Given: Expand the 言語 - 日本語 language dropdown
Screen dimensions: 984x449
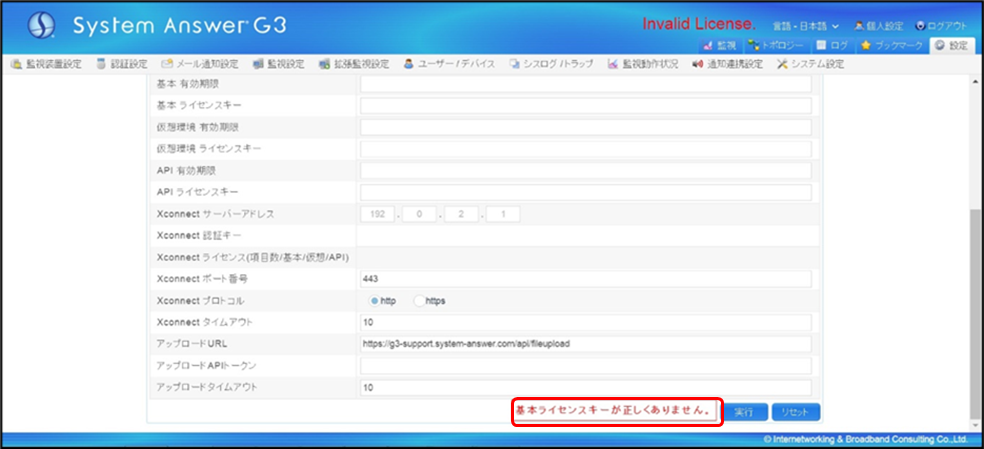Looking at the screenshot, I should tap(806, 24).
